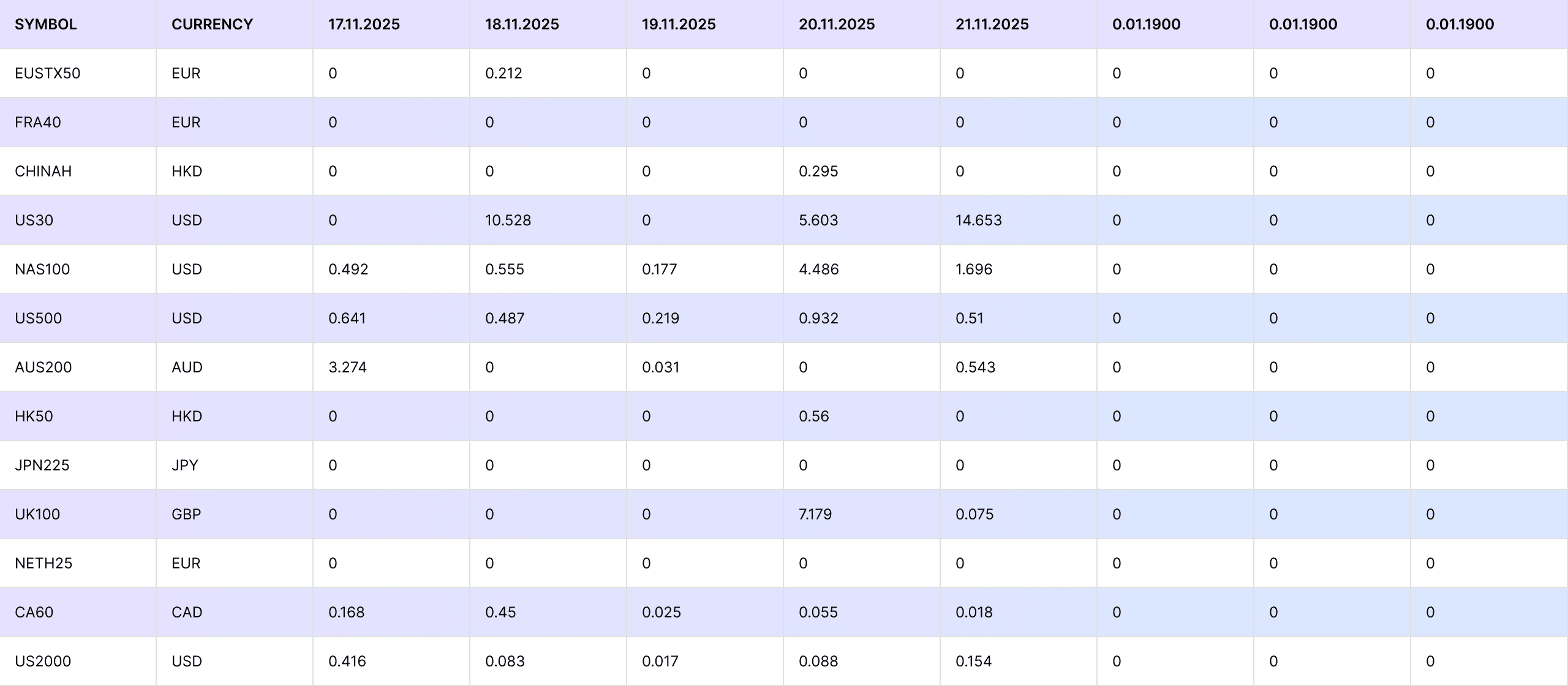Click the EUSTX50 symbol cell
This screenshot has width=1568, height=686.
coord(48,73)
